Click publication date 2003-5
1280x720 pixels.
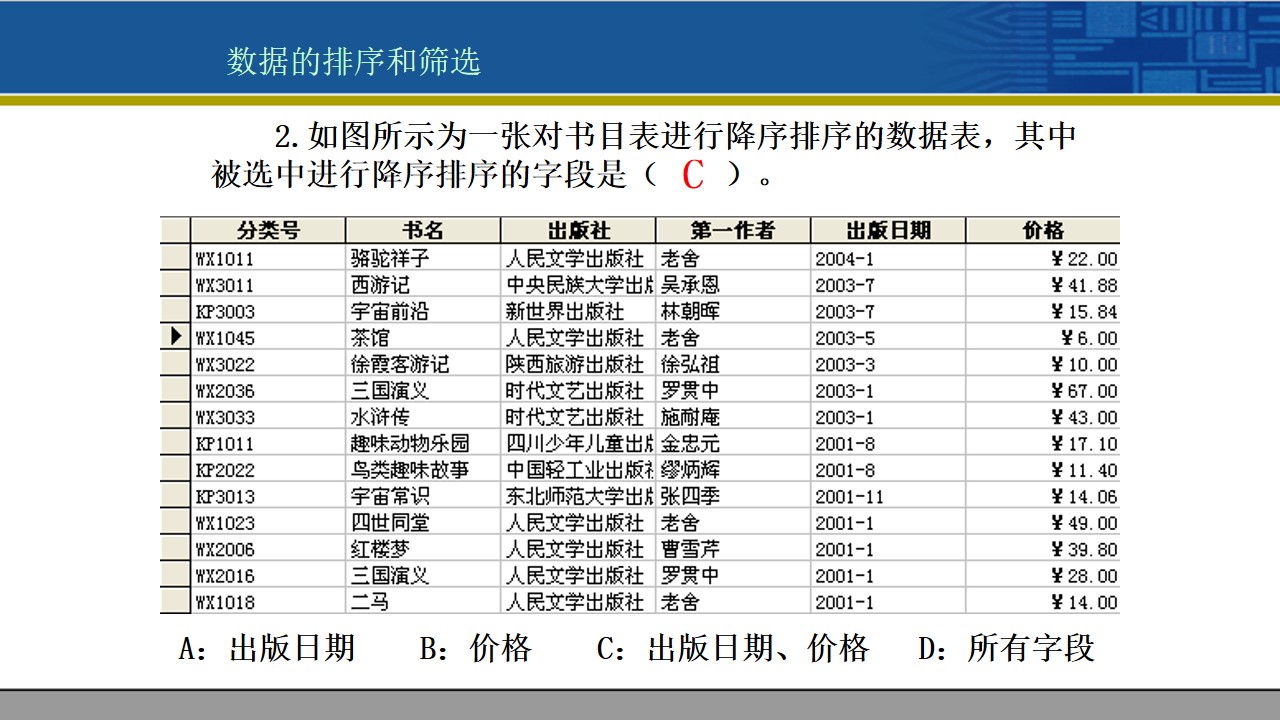click(x=845, y=338)
